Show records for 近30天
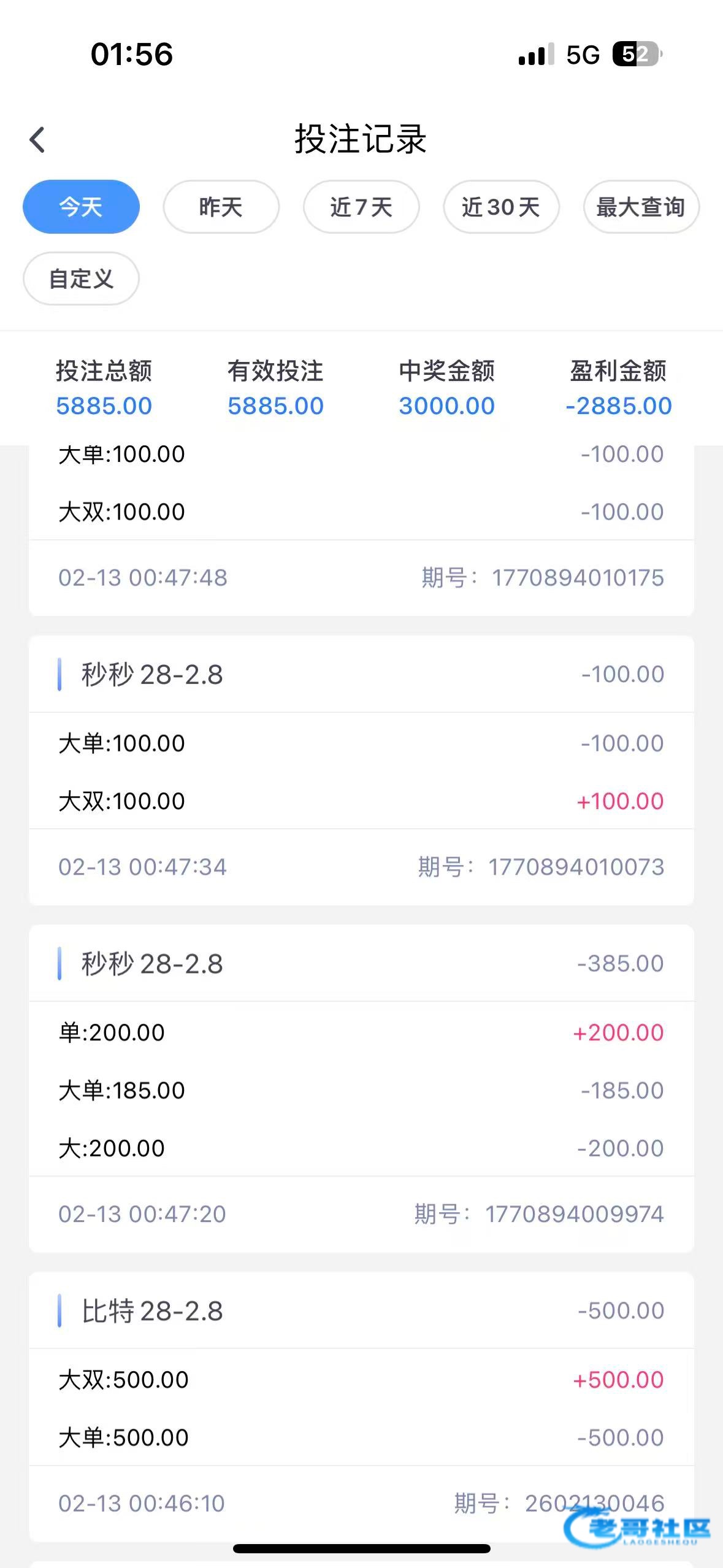Viewport: 723px width, 1568px height. point(501,207)
